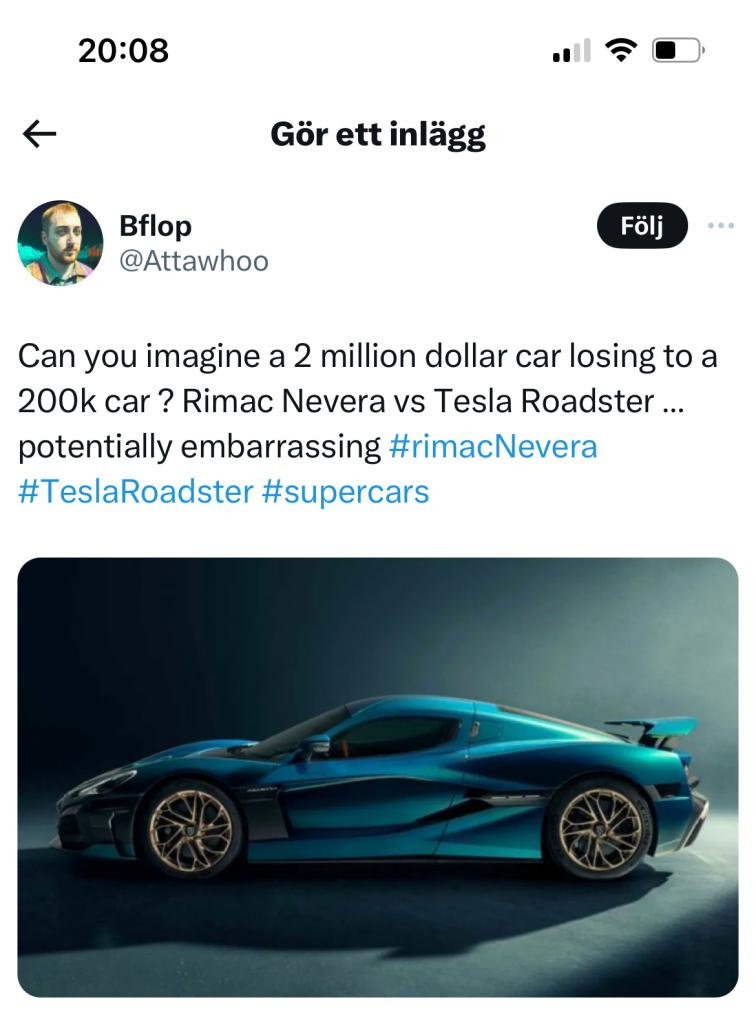
Task: Tap the car's rear gold wheel in photo
Action: [600, 829]
